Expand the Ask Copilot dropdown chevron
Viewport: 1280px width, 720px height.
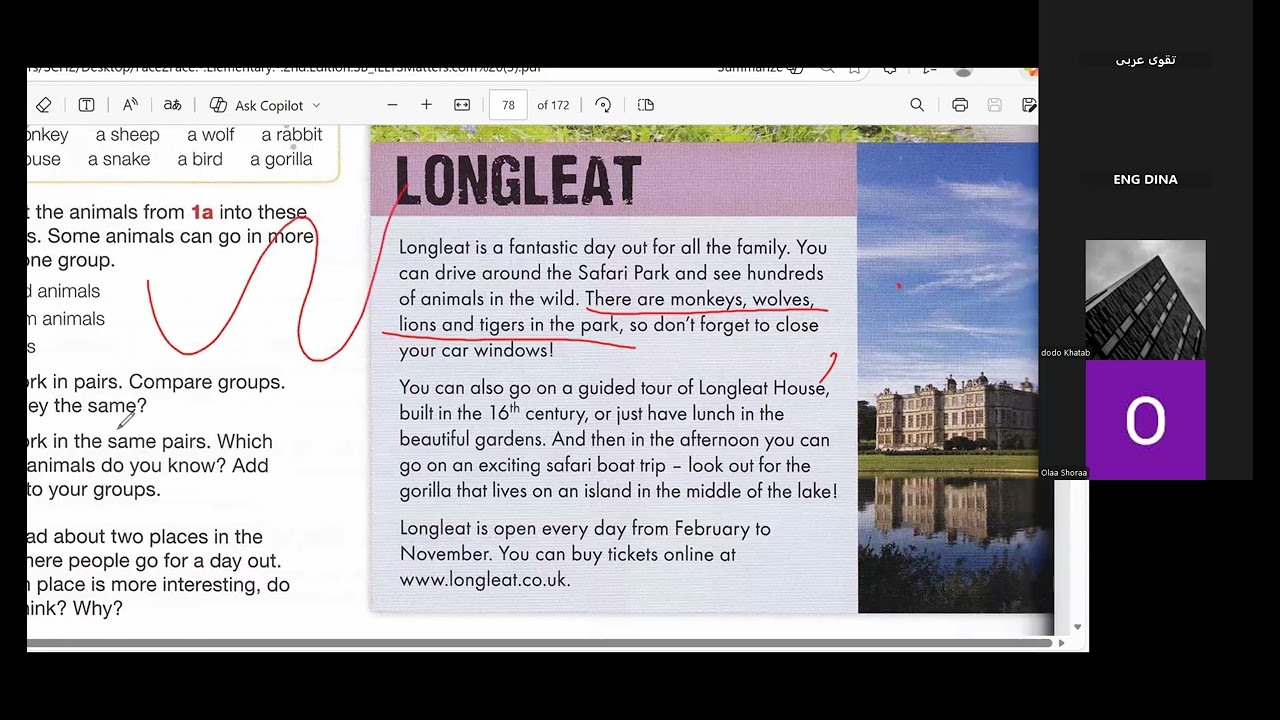point(316,105)
